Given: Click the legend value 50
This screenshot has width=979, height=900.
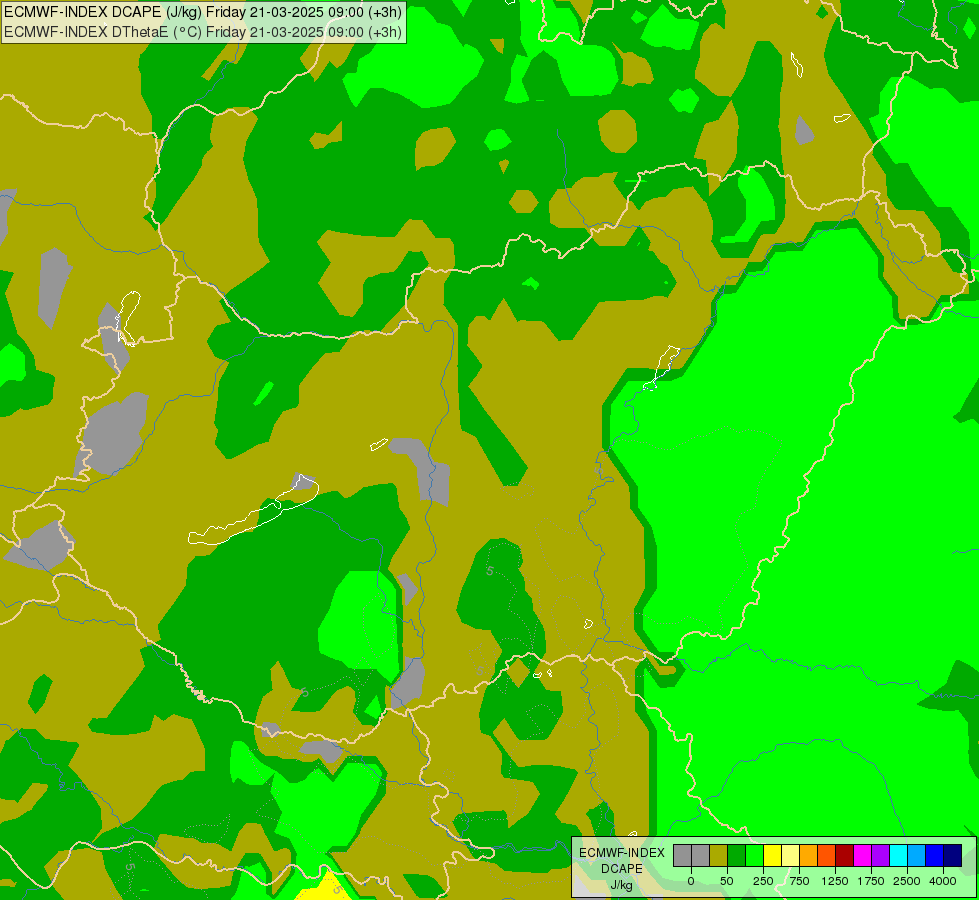Looking at the screenshot, I should click(727, 881).
